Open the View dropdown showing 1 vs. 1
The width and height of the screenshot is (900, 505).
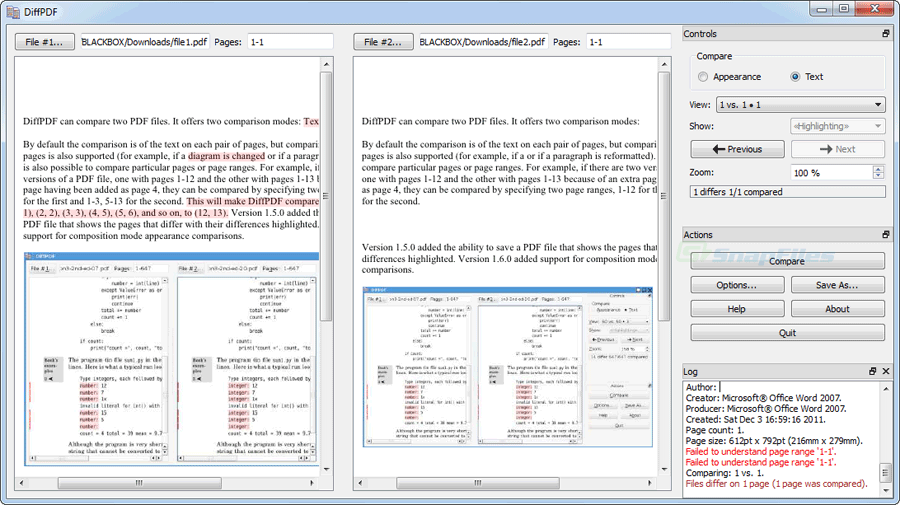(800, 105)
